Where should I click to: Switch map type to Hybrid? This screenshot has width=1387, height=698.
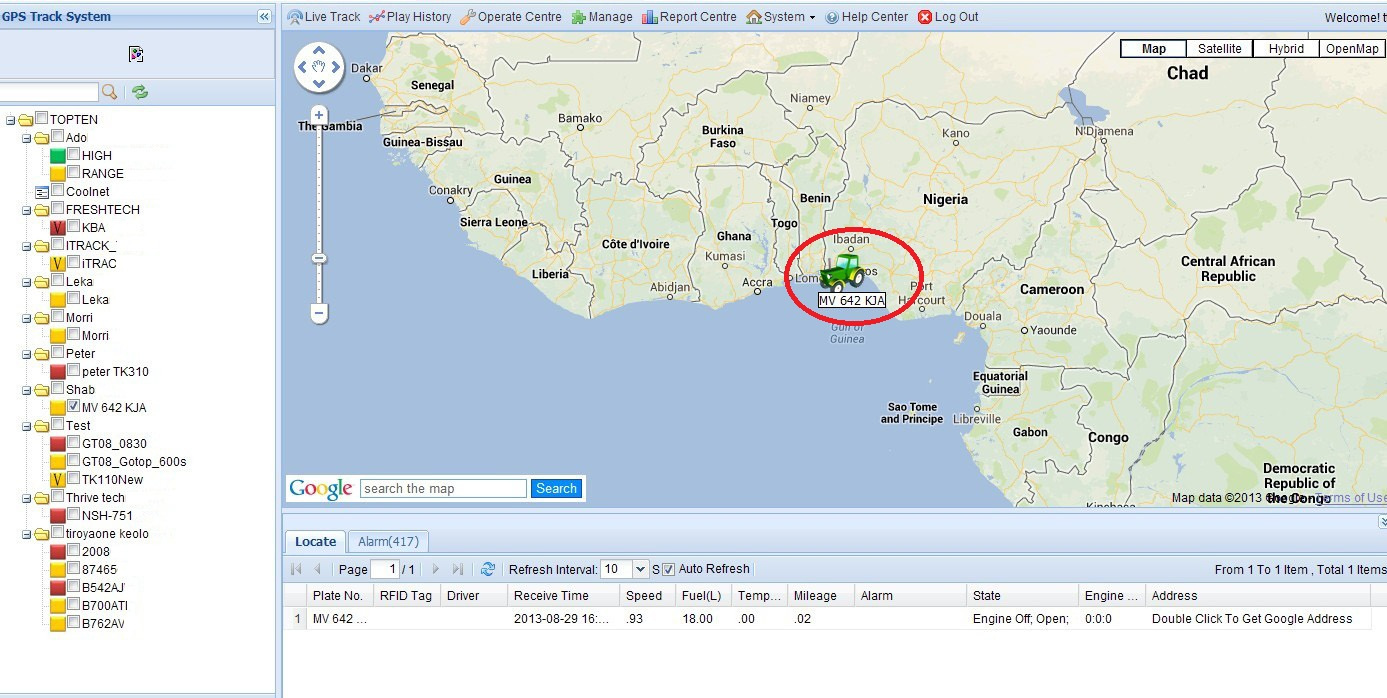(x=1286, y=49)
